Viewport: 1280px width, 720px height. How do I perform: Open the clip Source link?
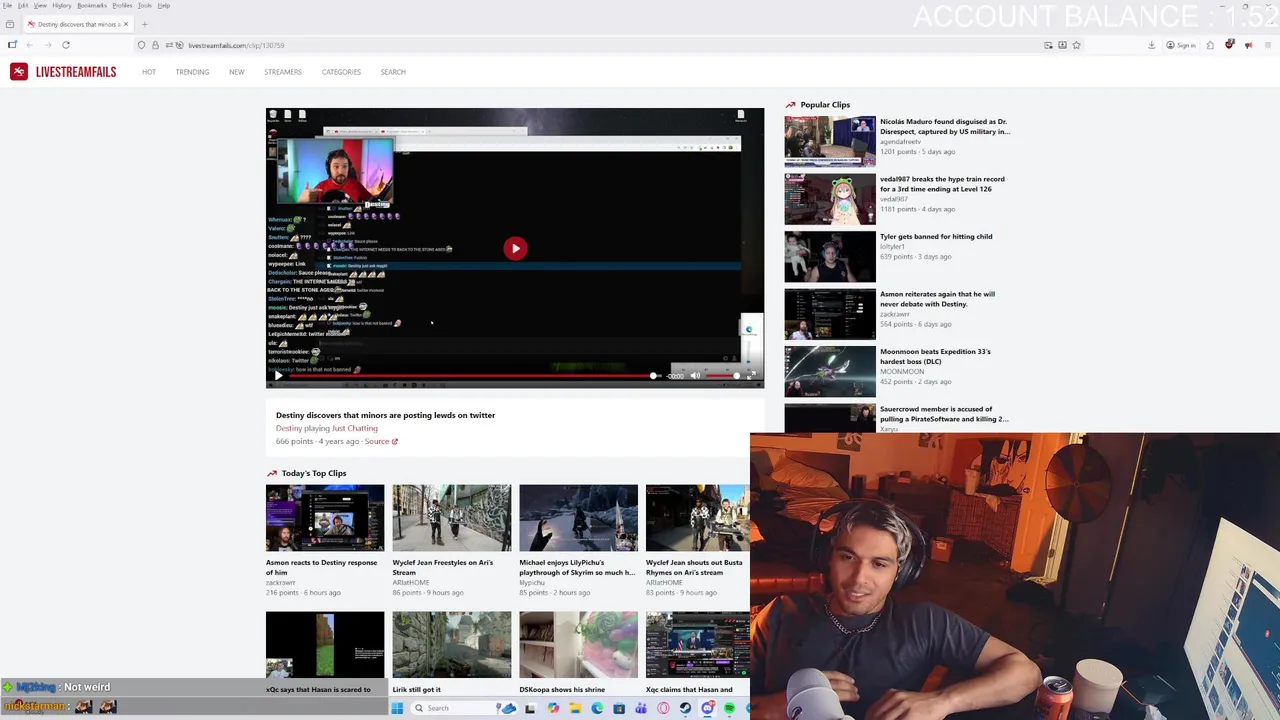click(x=381, y=441)
